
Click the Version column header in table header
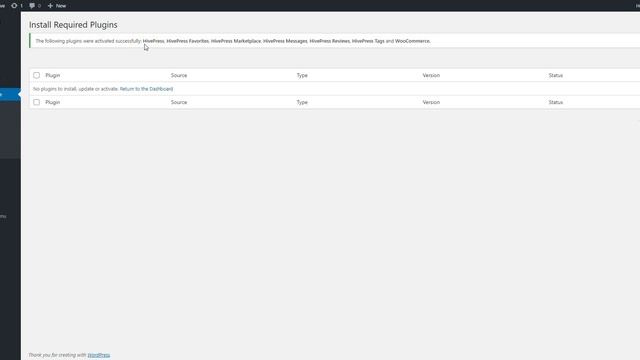point(431,76)
